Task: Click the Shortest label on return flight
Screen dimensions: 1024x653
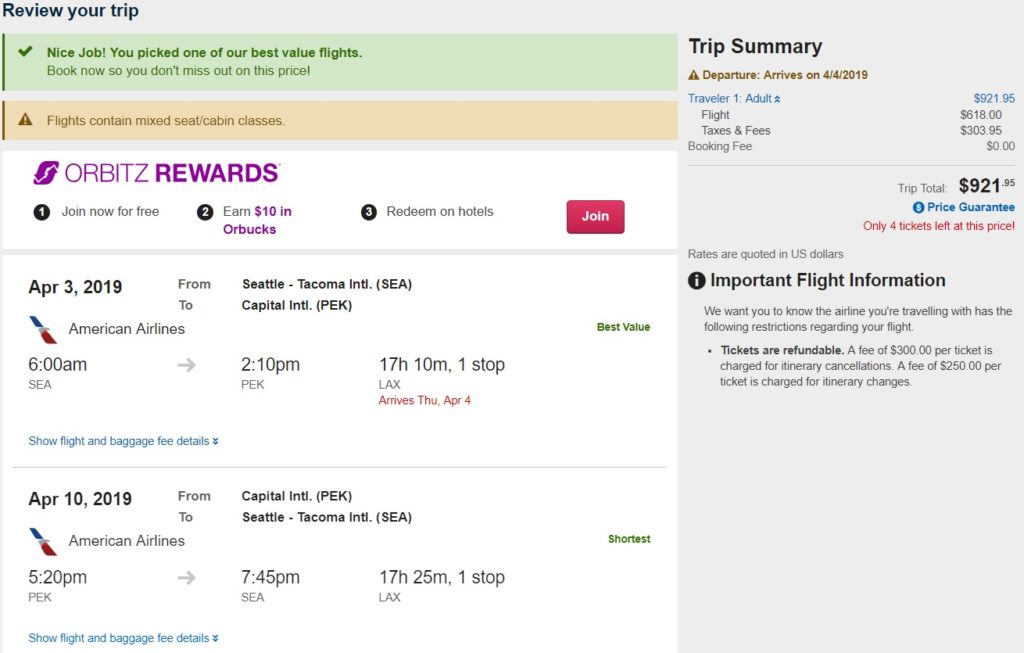Action: [629, 539]
